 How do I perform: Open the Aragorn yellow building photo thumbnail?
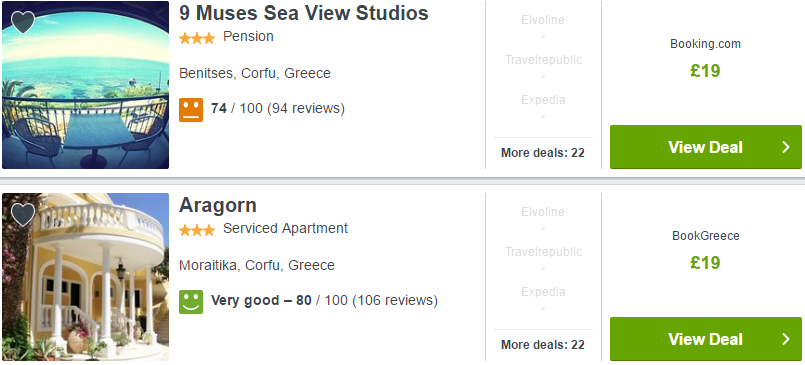(x=85, y=277)
